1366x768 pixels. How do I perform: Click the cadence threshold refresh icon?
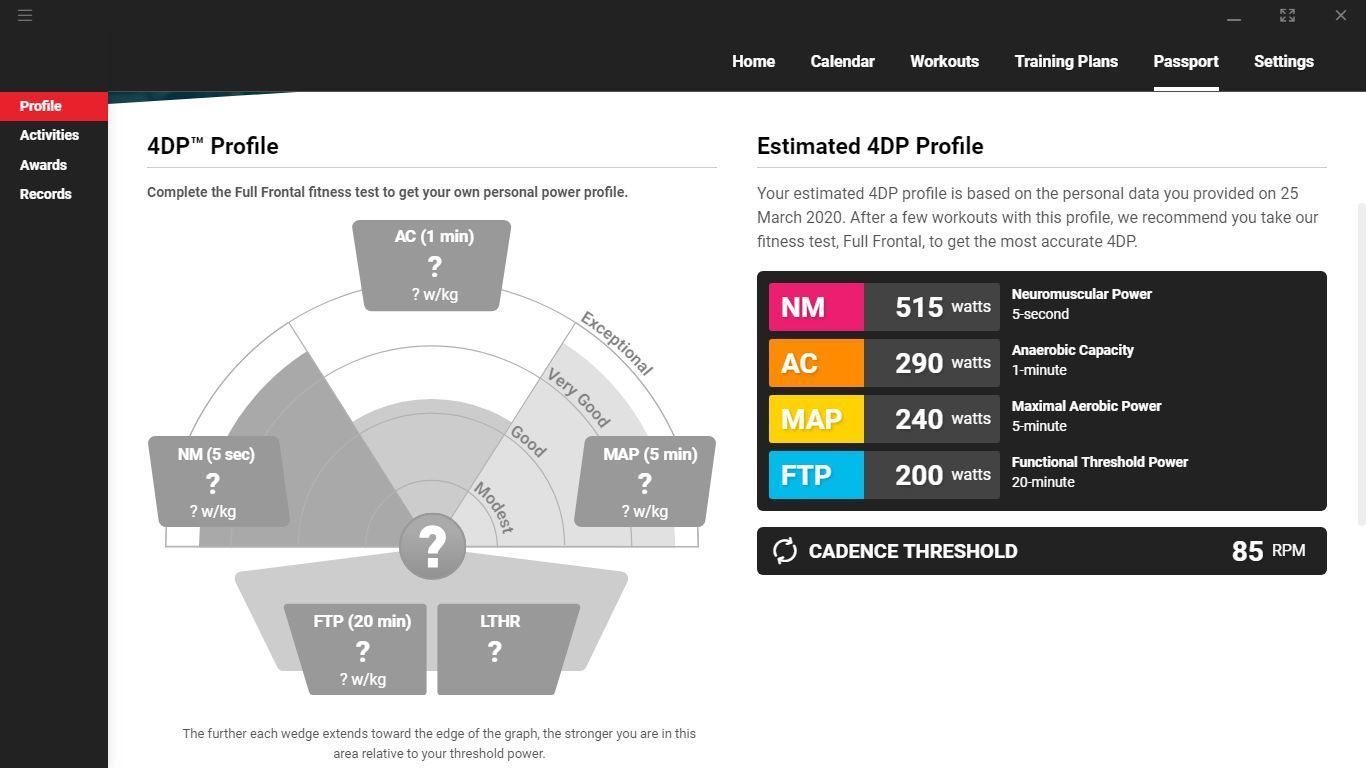tap(785, 551)
